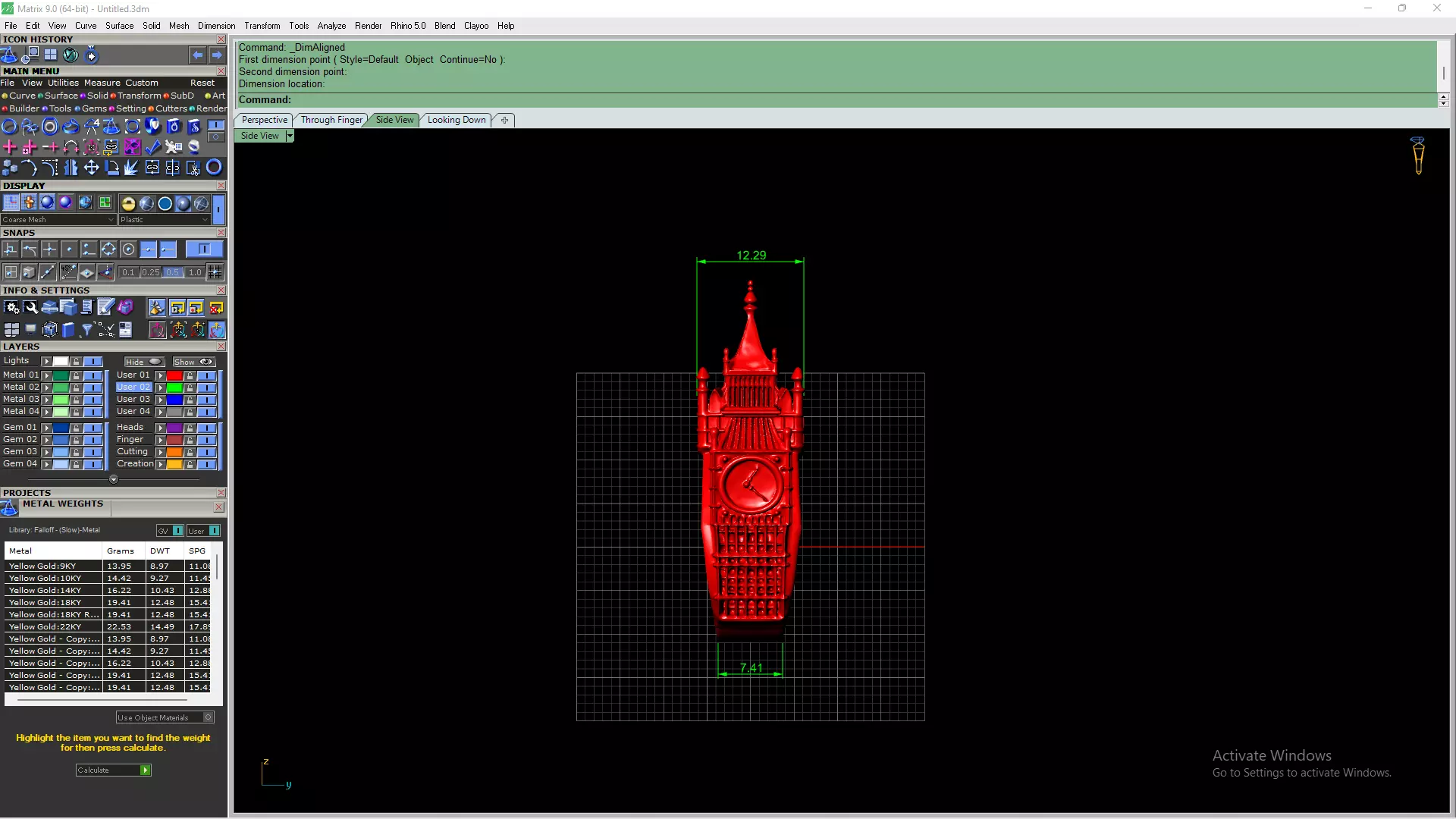Click the red X yellow arrow icon
Screen dimensions: 1456x819
pos(216,308)
